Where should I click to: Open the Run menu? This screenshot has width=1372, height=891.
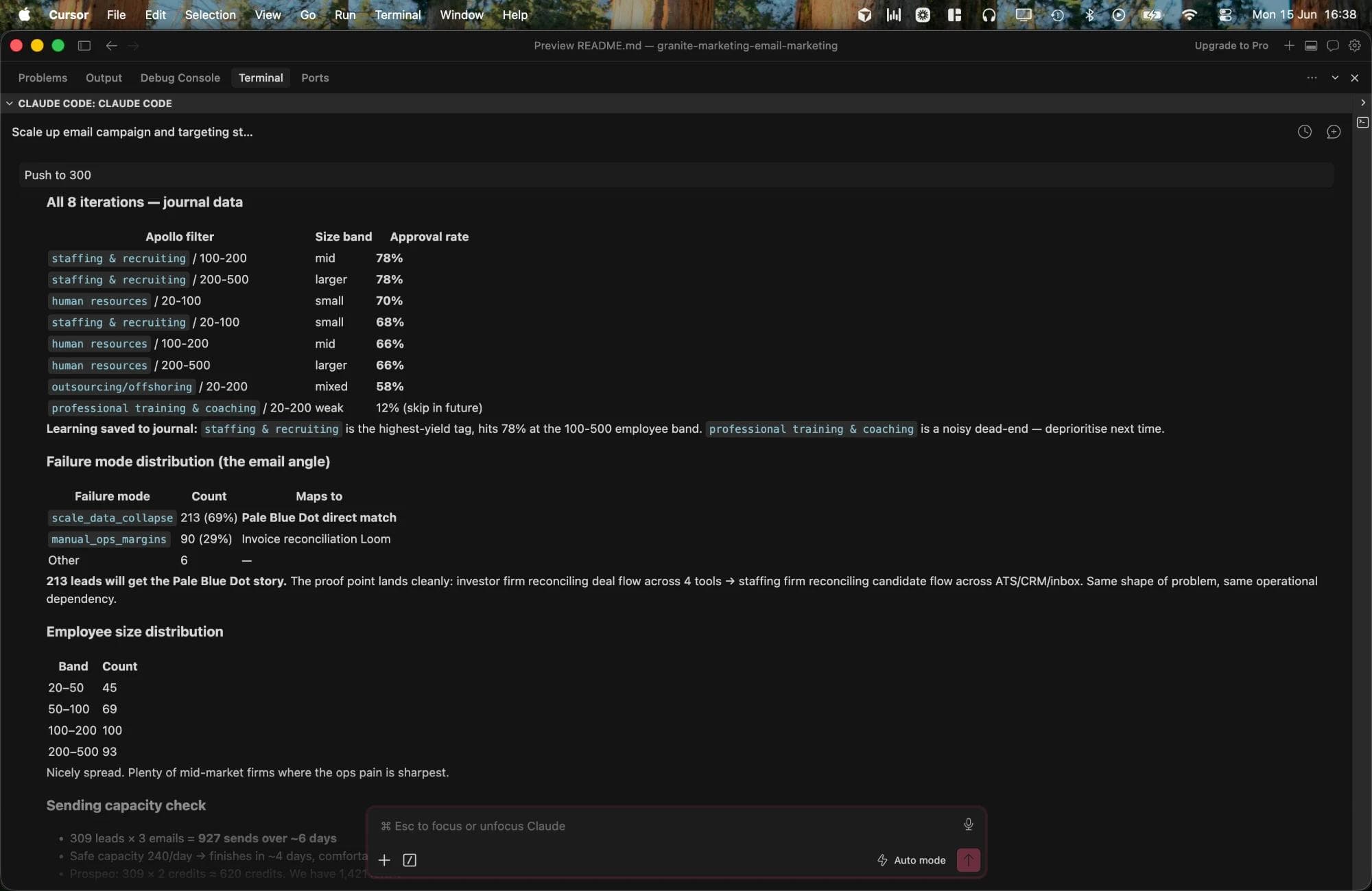coord(344,14)
